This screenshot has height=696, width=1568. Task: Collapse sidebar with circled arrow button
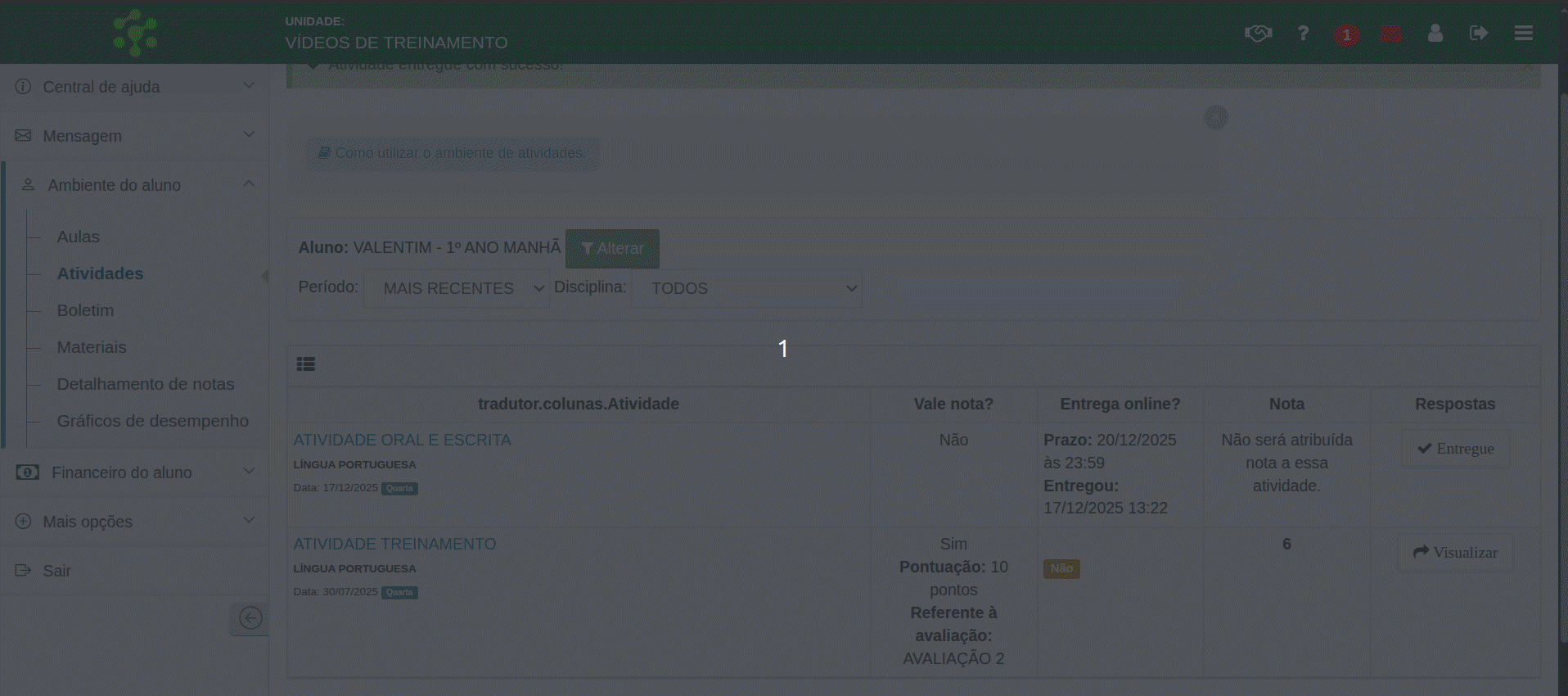(250, 618)
